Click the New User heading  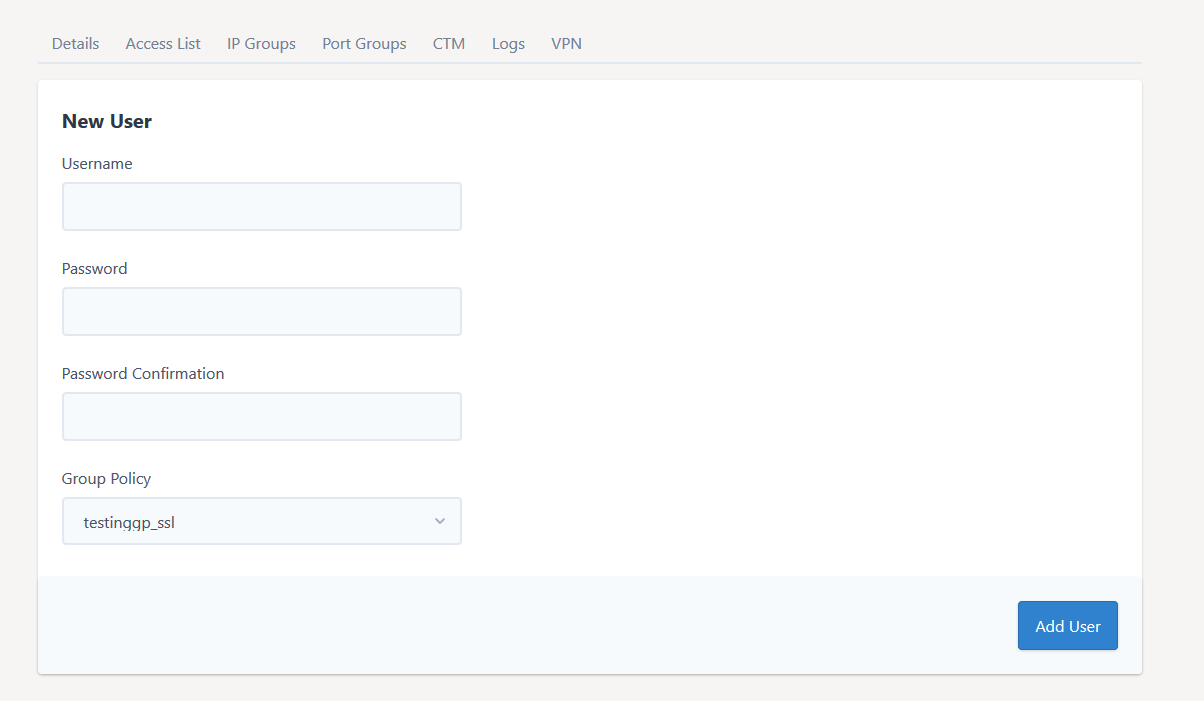coord(107,122)
